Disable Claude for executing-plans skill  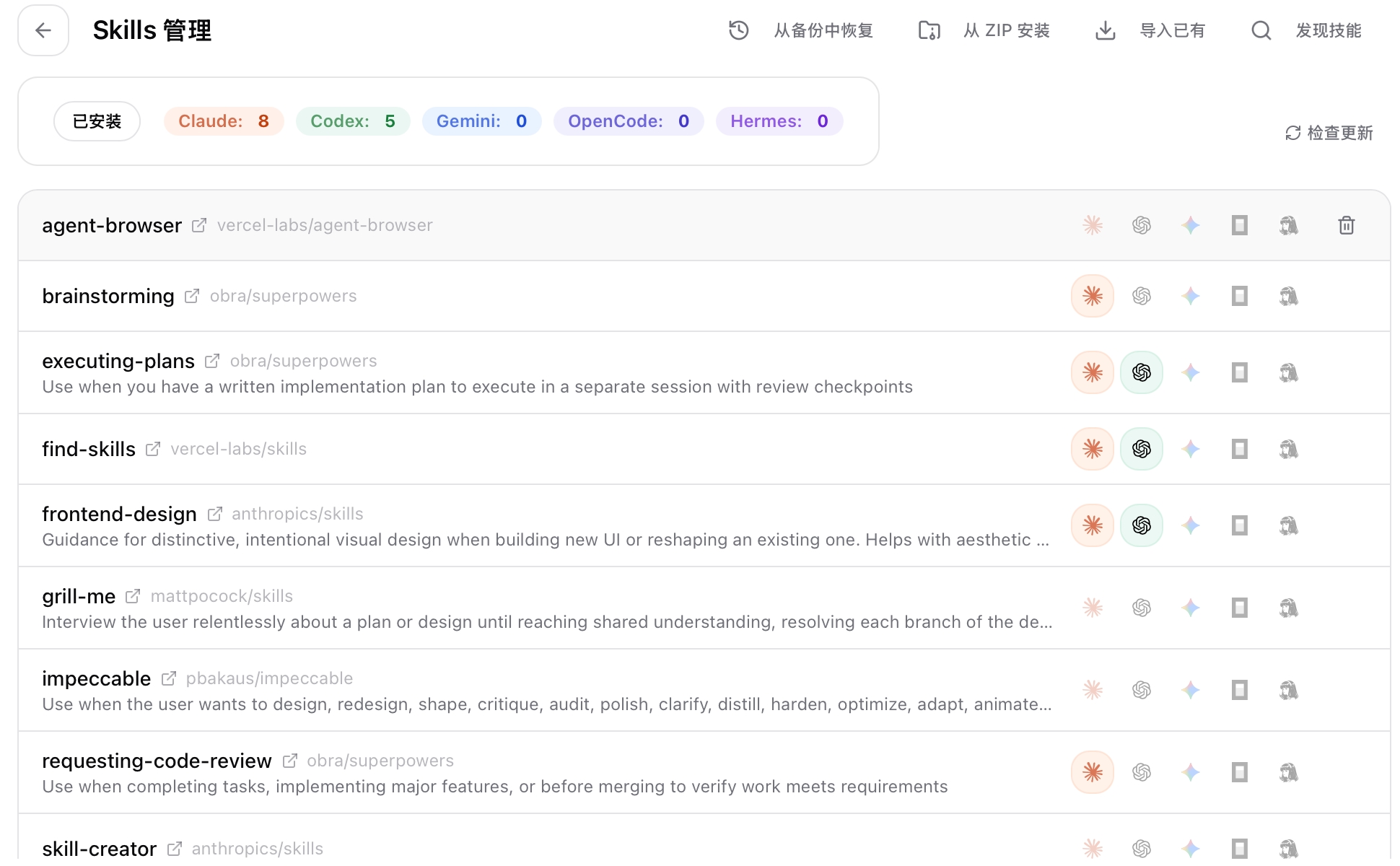(x=1093, y=372)
